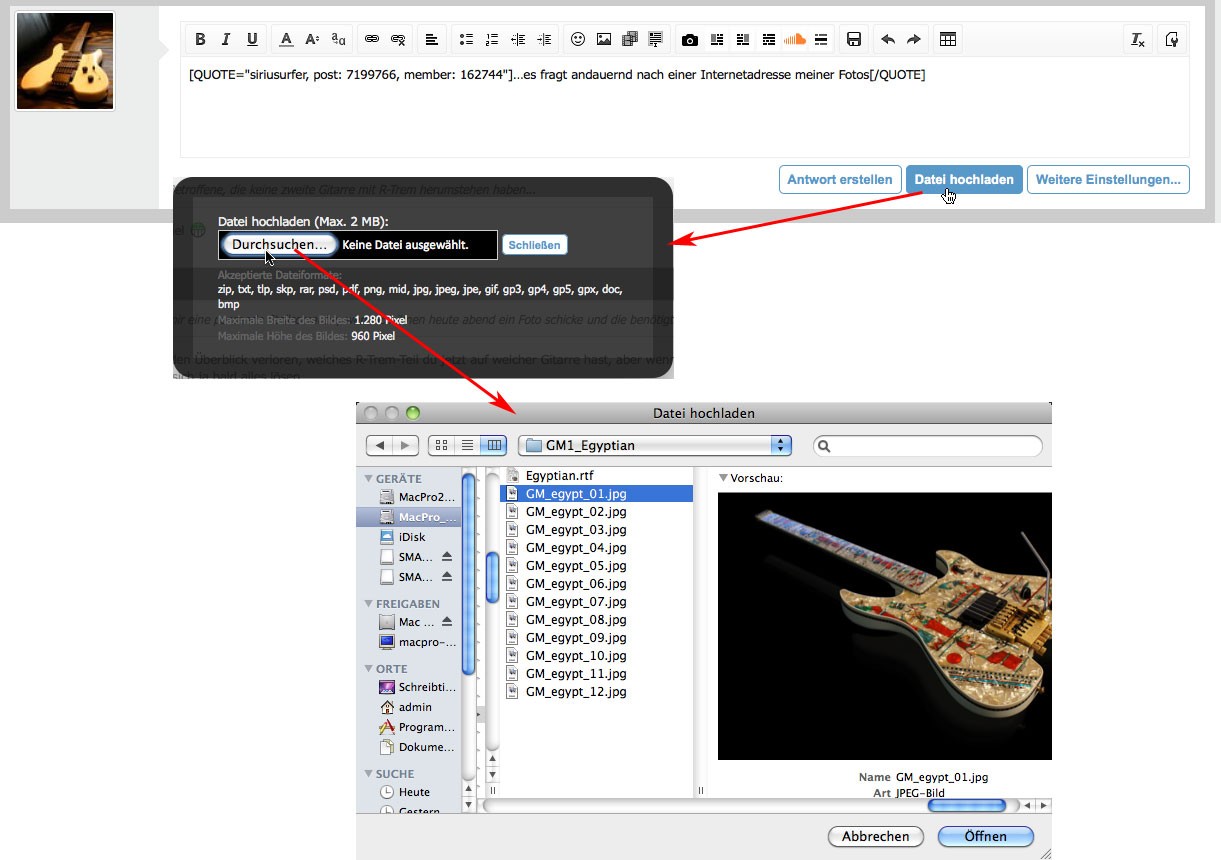Screen dimensions: 1221x860
Task: Collapse the FREIGABEN sidebar section
Action: click(369, 604)
